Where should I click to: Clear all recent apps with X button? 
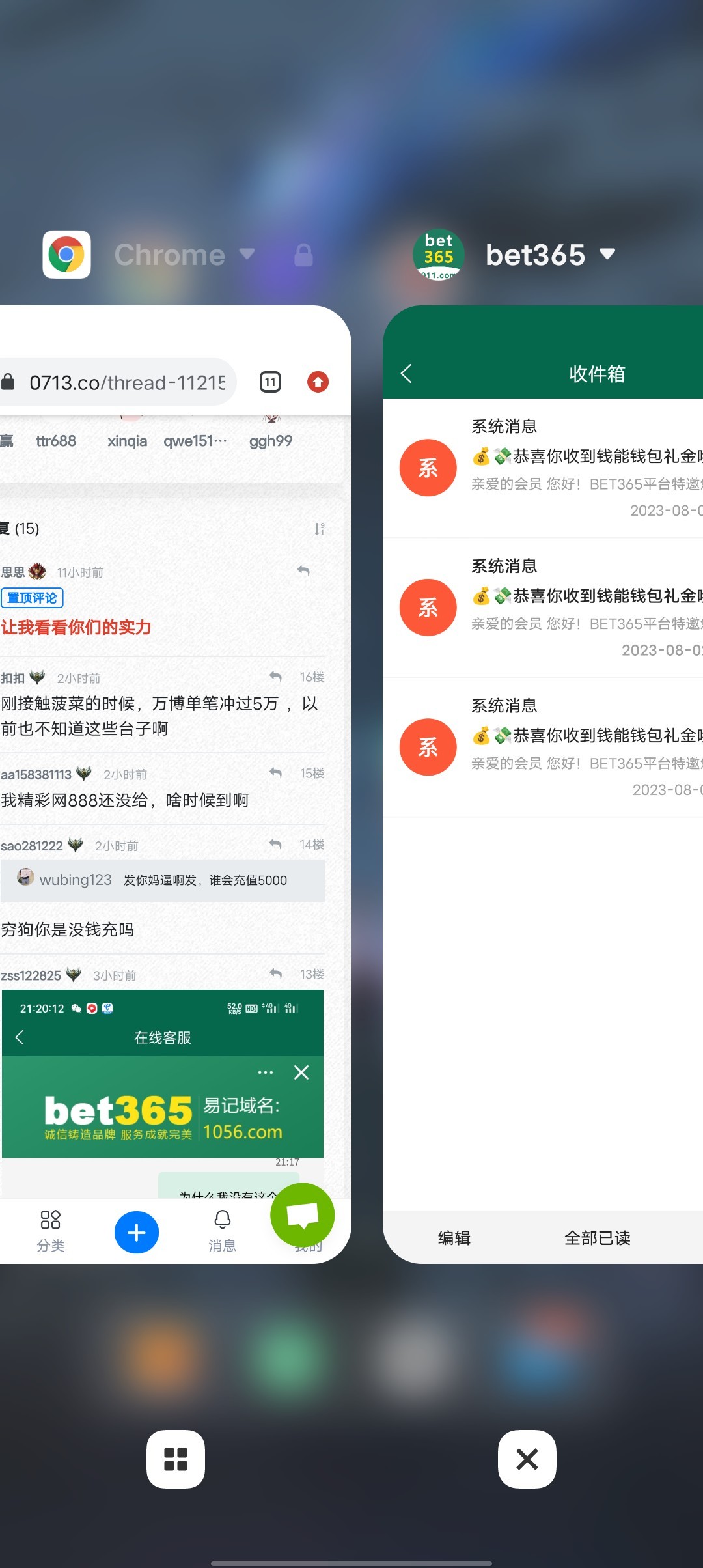[x=527, y=1459]
